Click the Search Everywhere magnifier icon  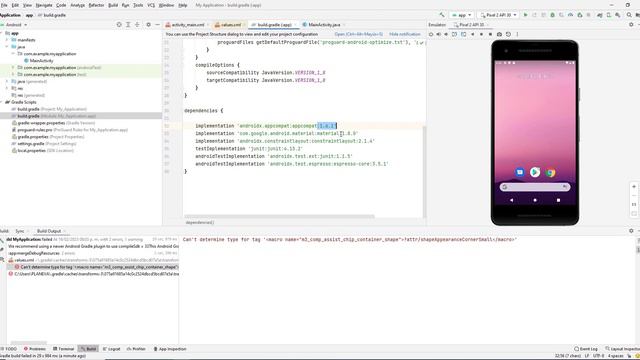click(x=629, y=15)
